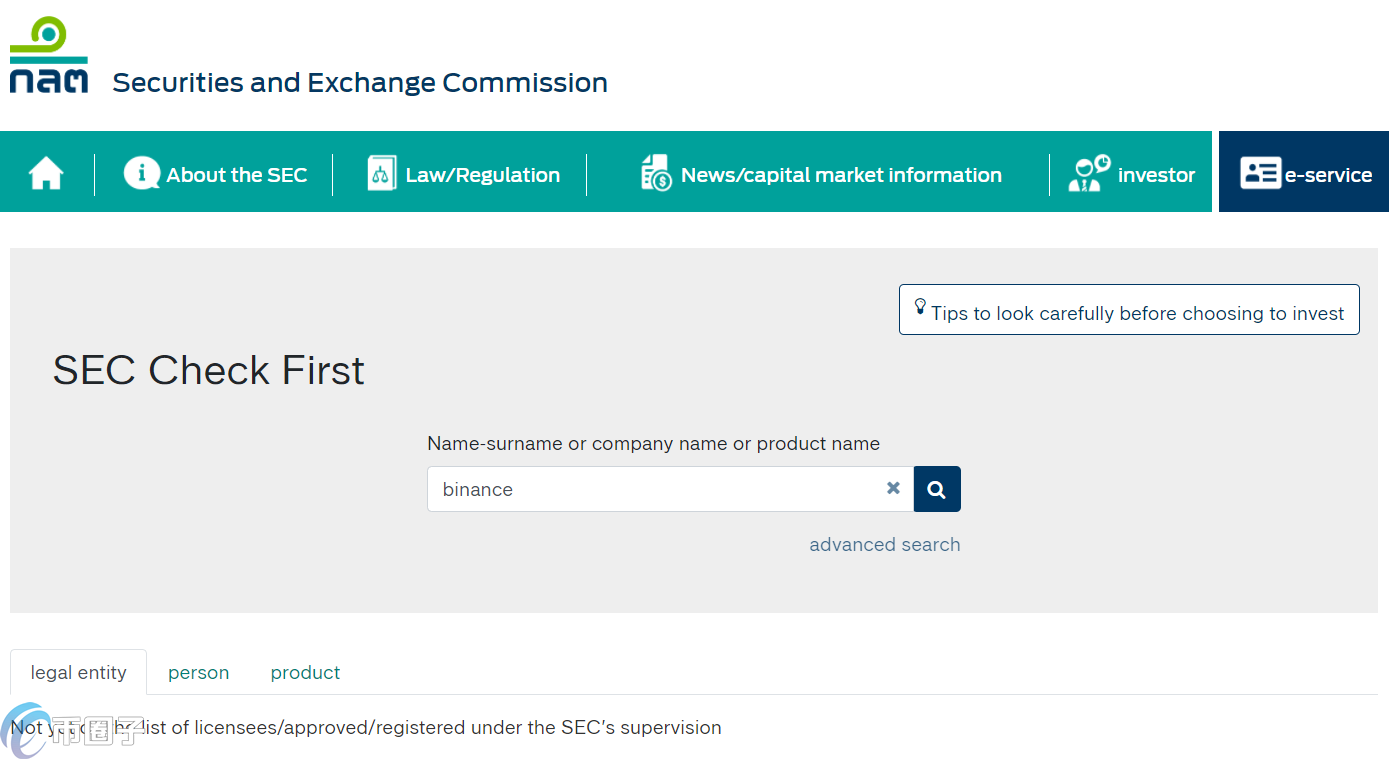Switch to the person tab
Viewport: 1389px width, 759px height.
[199, 673]
